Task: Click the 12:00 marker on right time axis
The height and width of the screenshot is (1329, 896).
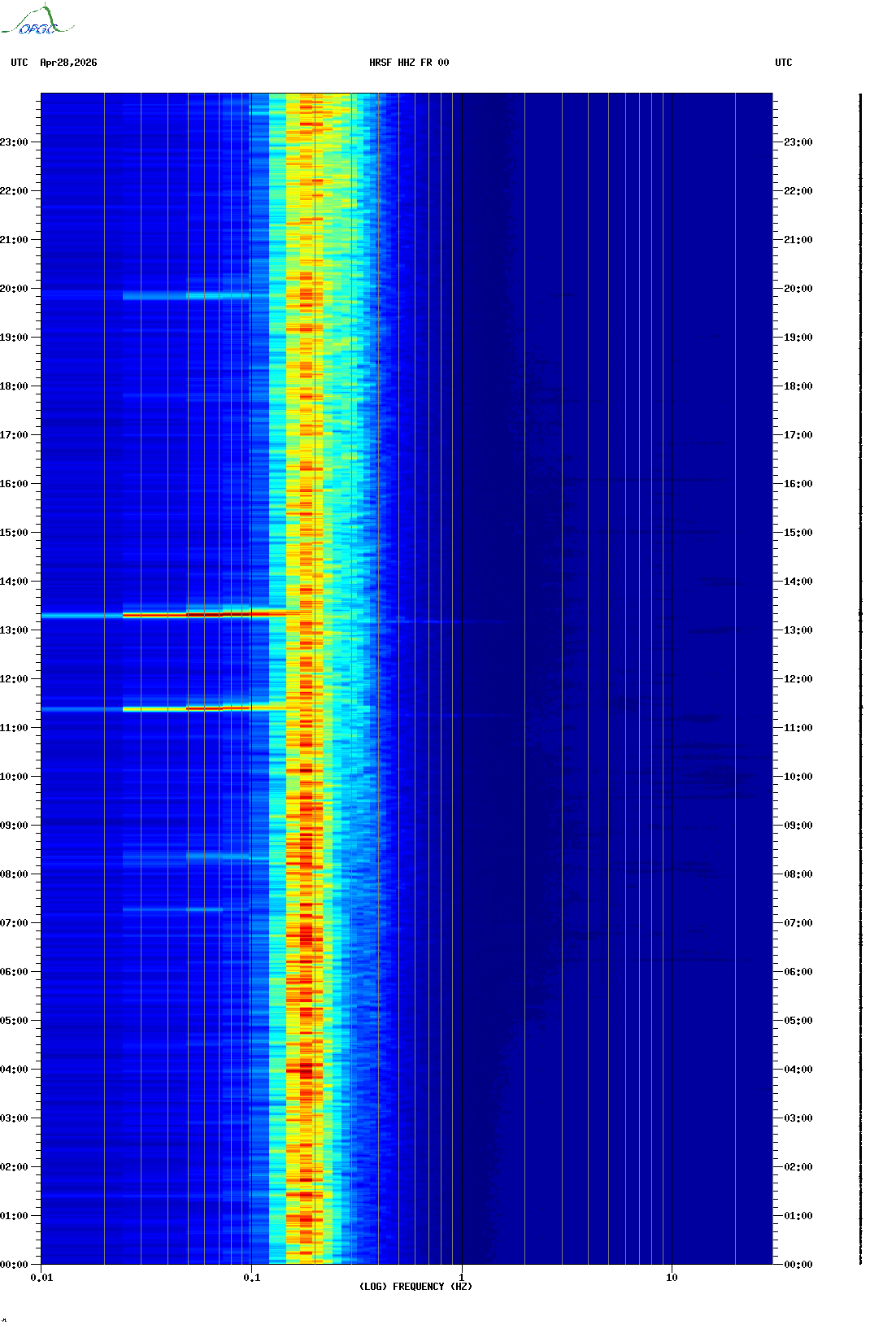Action: pos(798,679)
